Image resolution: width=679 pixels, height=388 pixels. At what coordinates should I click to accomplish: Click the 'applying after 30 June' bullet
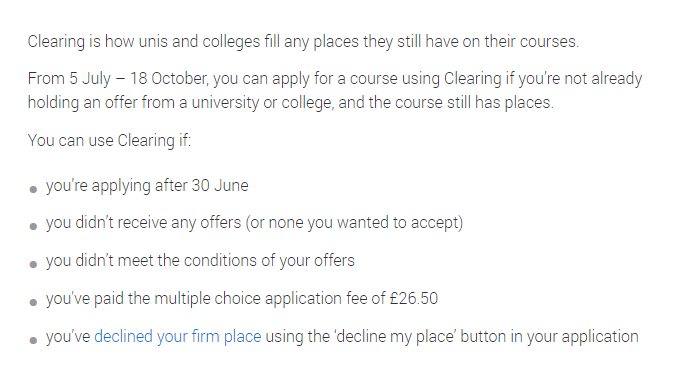(147, 186)
